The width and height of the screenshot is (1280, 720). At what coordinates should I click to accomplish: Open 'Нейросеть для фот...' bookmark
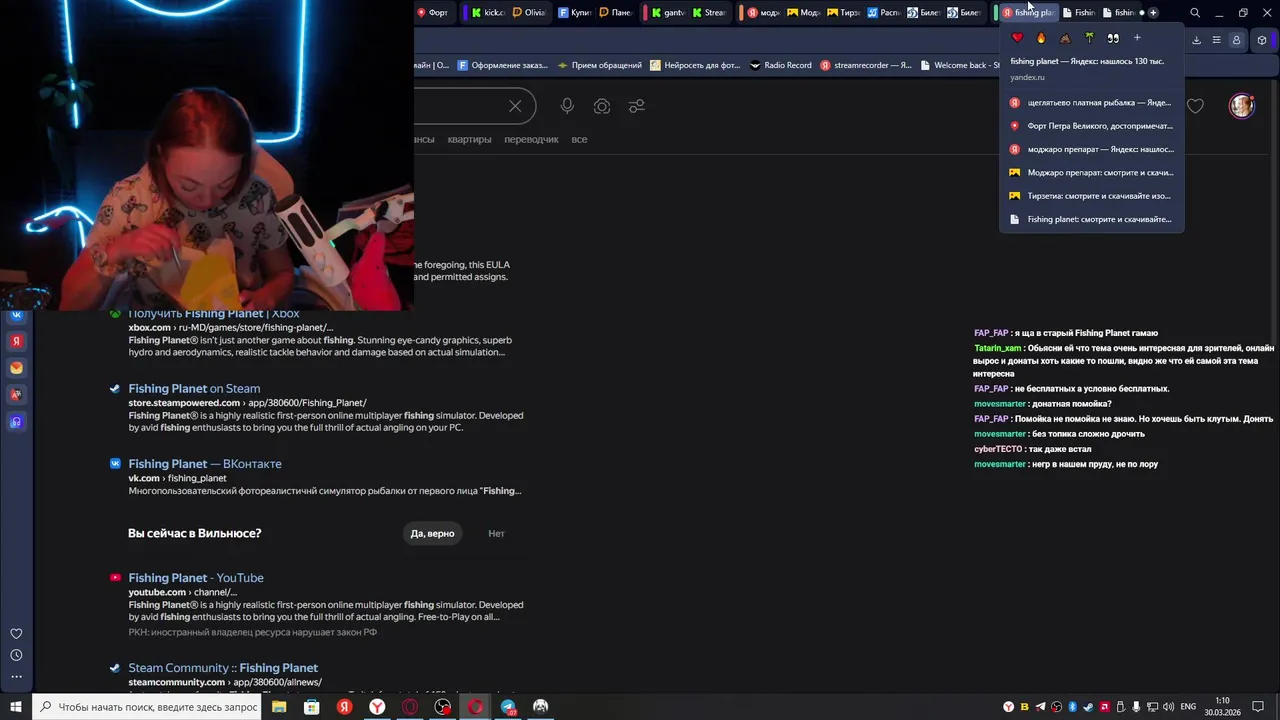tap(695, 65)
